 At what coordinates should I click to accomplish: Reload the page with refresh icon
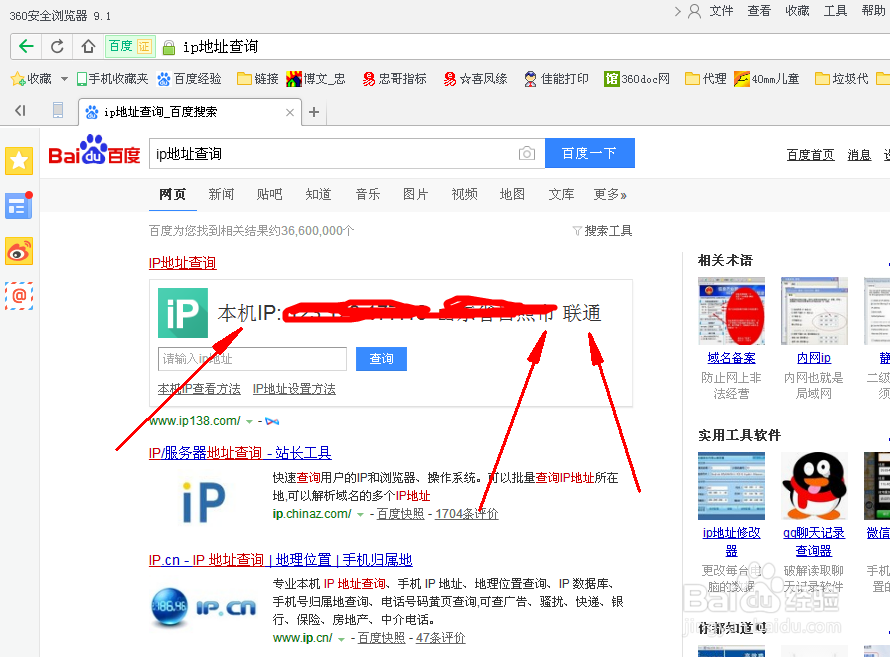pos(57,46)
